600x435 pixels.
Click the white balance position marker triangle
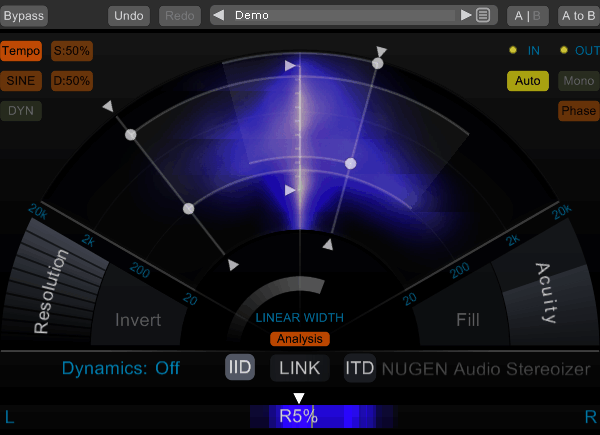tap(298, 398)
